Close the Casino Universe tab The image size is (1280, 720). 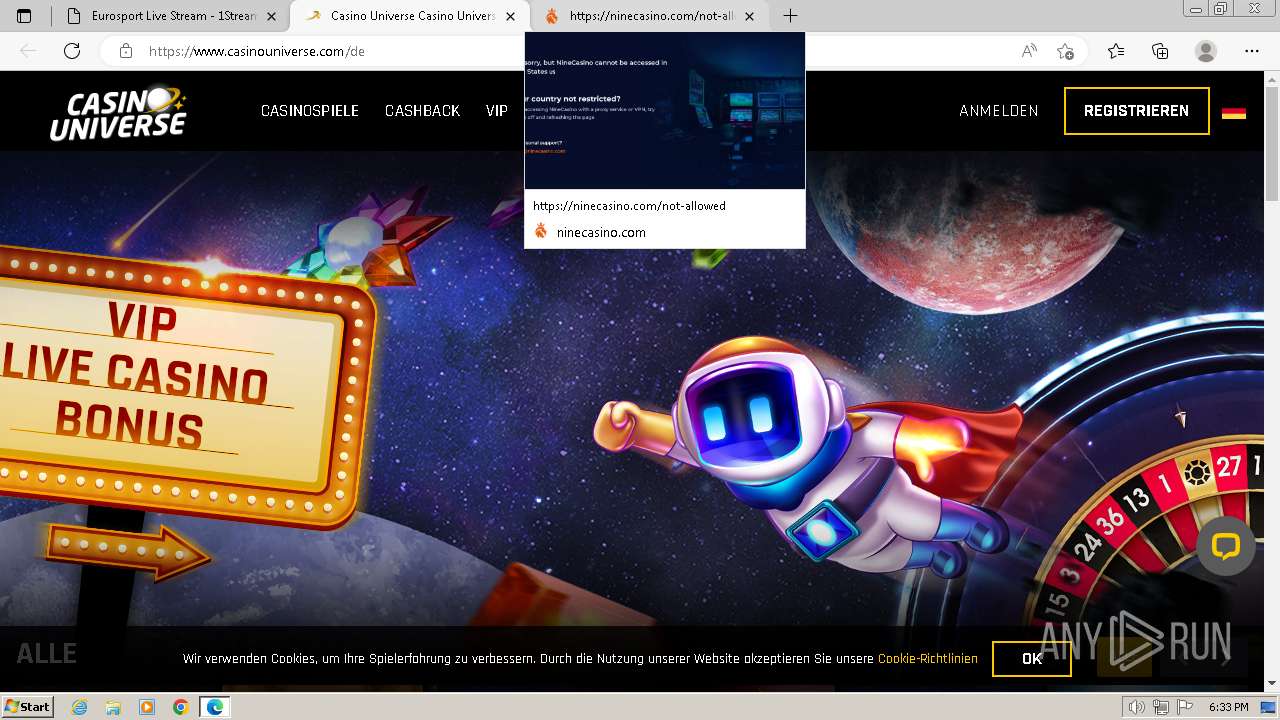click(x=510, y=16)
